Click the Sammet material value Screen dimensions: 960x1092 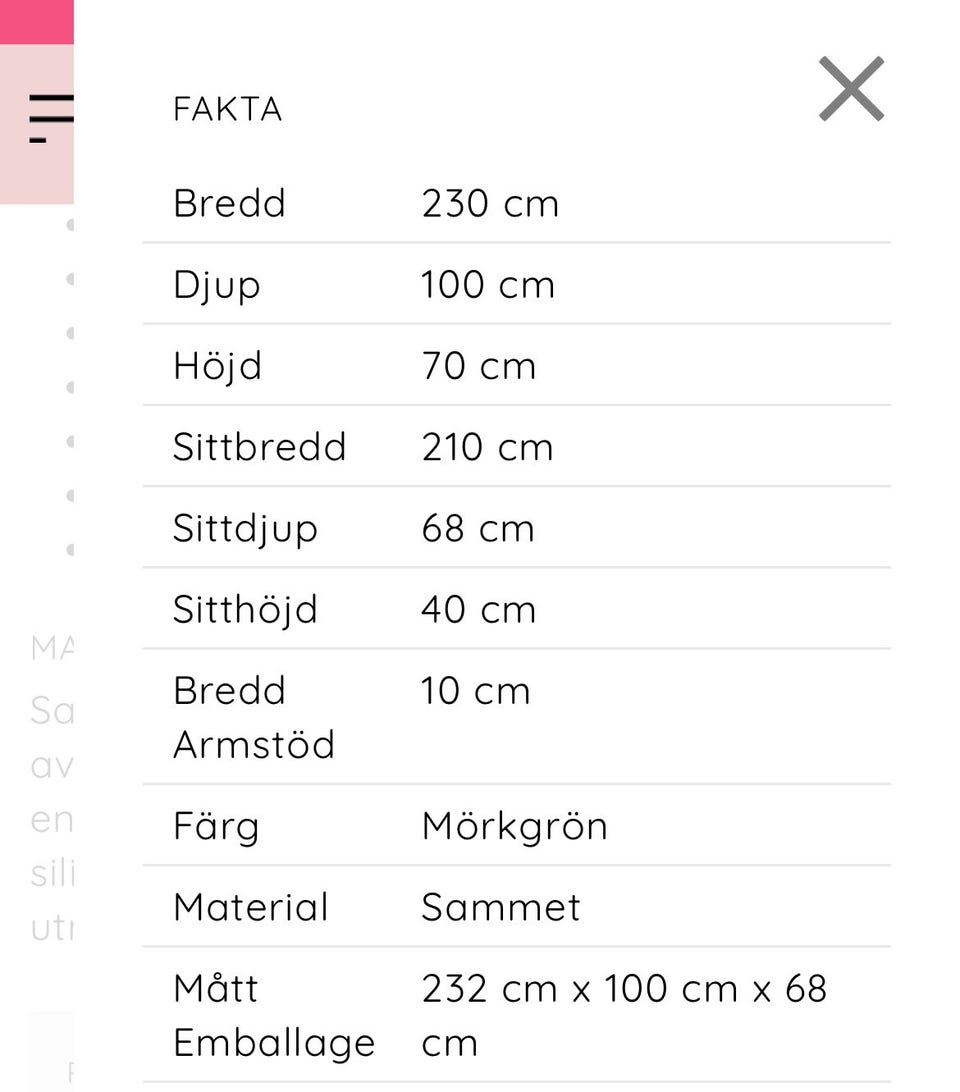(500, 907)
